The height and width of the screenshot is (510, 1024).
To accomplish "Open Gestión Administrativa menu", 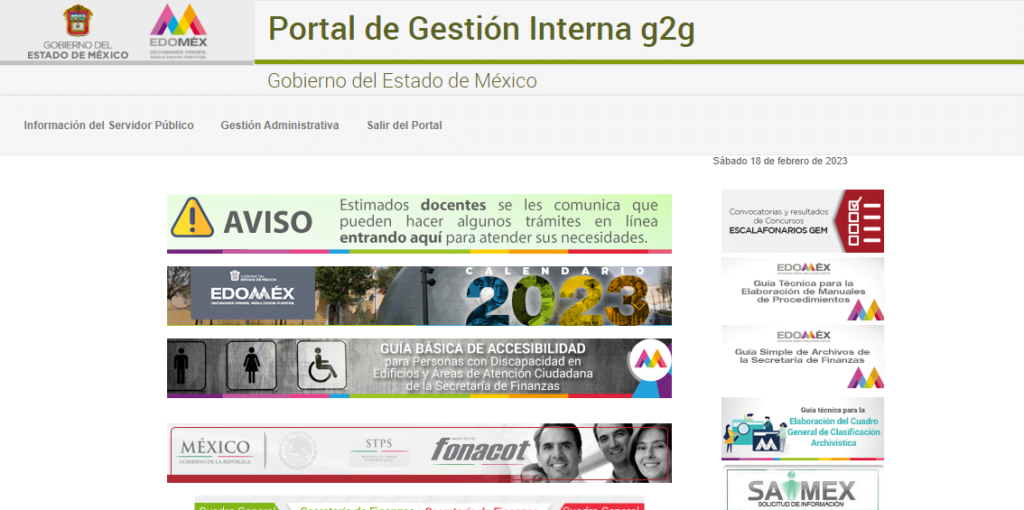I will pos(280,125).
